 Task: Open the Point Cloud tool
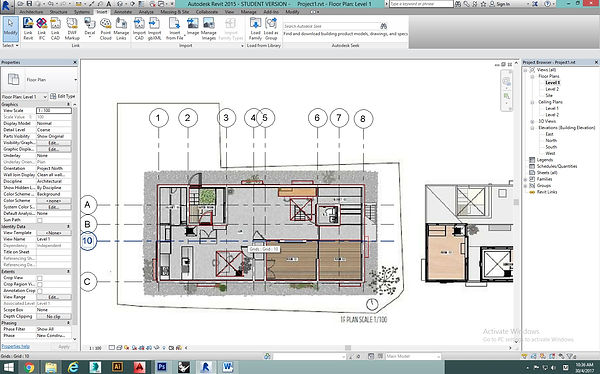pyautogui.click(x=106, y=29)
